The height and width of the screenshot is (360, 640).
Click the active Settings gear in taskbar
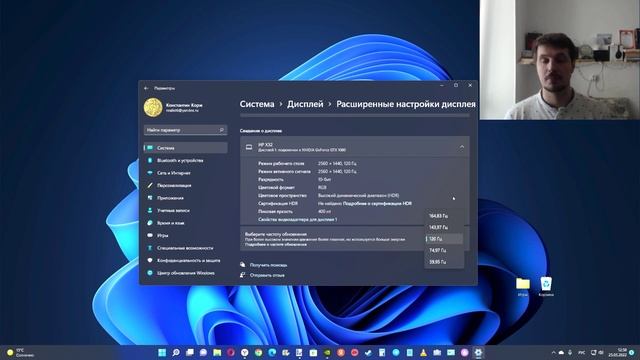coord(478,352)
